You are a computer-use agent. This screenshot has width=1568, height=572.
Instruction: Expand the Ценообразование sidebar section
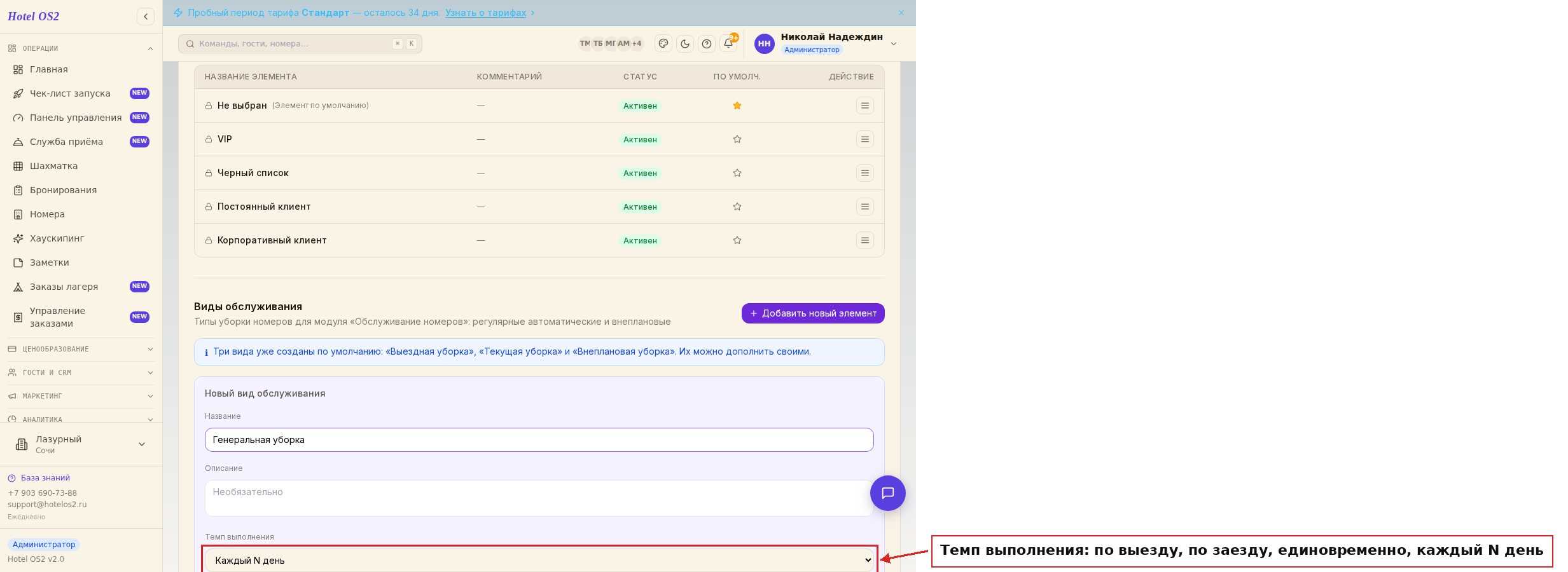(81, 349)
